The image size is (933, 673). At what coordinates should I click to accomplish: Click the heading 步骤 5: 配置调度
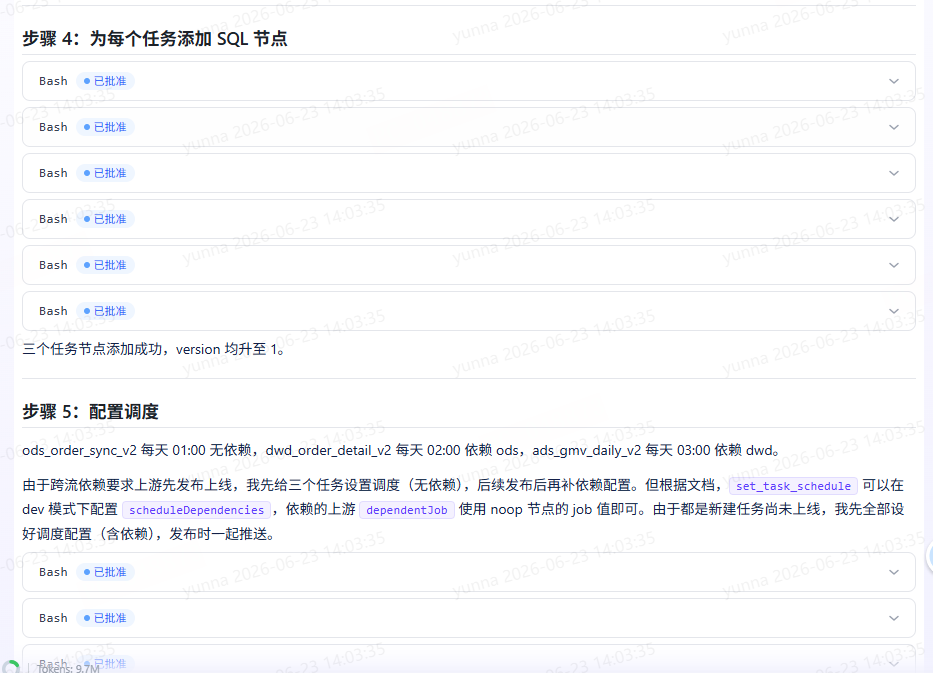90,412
